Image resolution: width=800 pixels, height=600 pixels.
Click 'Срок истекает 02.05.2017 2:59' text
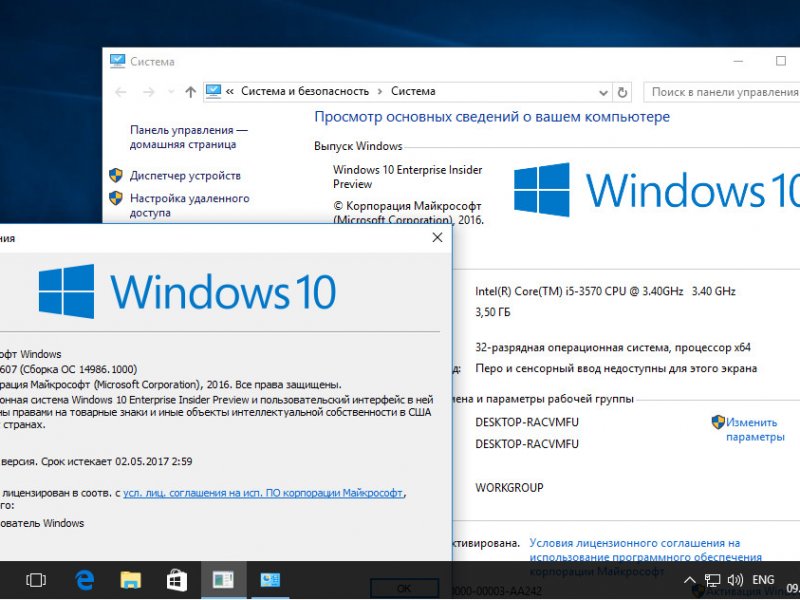[x=116, y=461]
